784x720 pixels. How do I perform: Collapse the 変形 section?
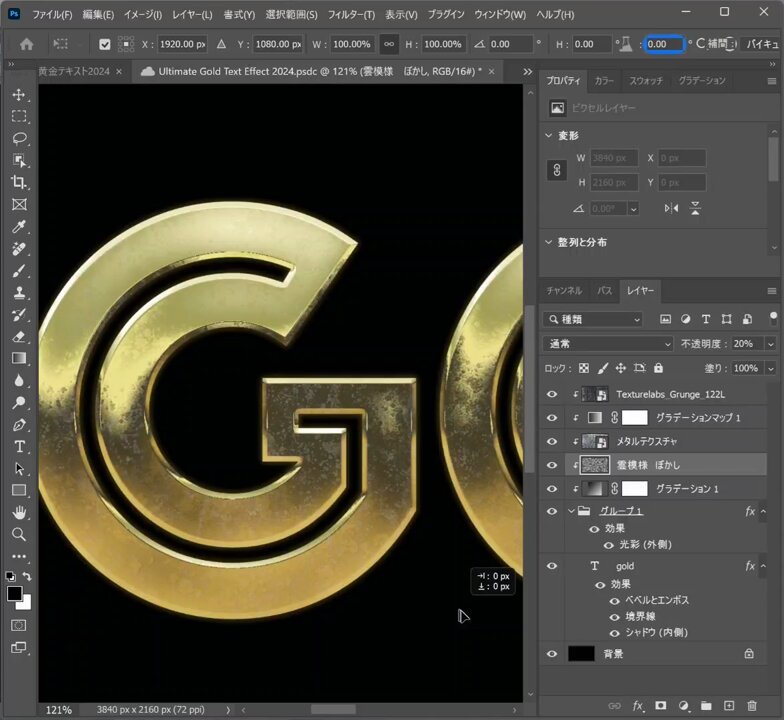pos(548,136)
